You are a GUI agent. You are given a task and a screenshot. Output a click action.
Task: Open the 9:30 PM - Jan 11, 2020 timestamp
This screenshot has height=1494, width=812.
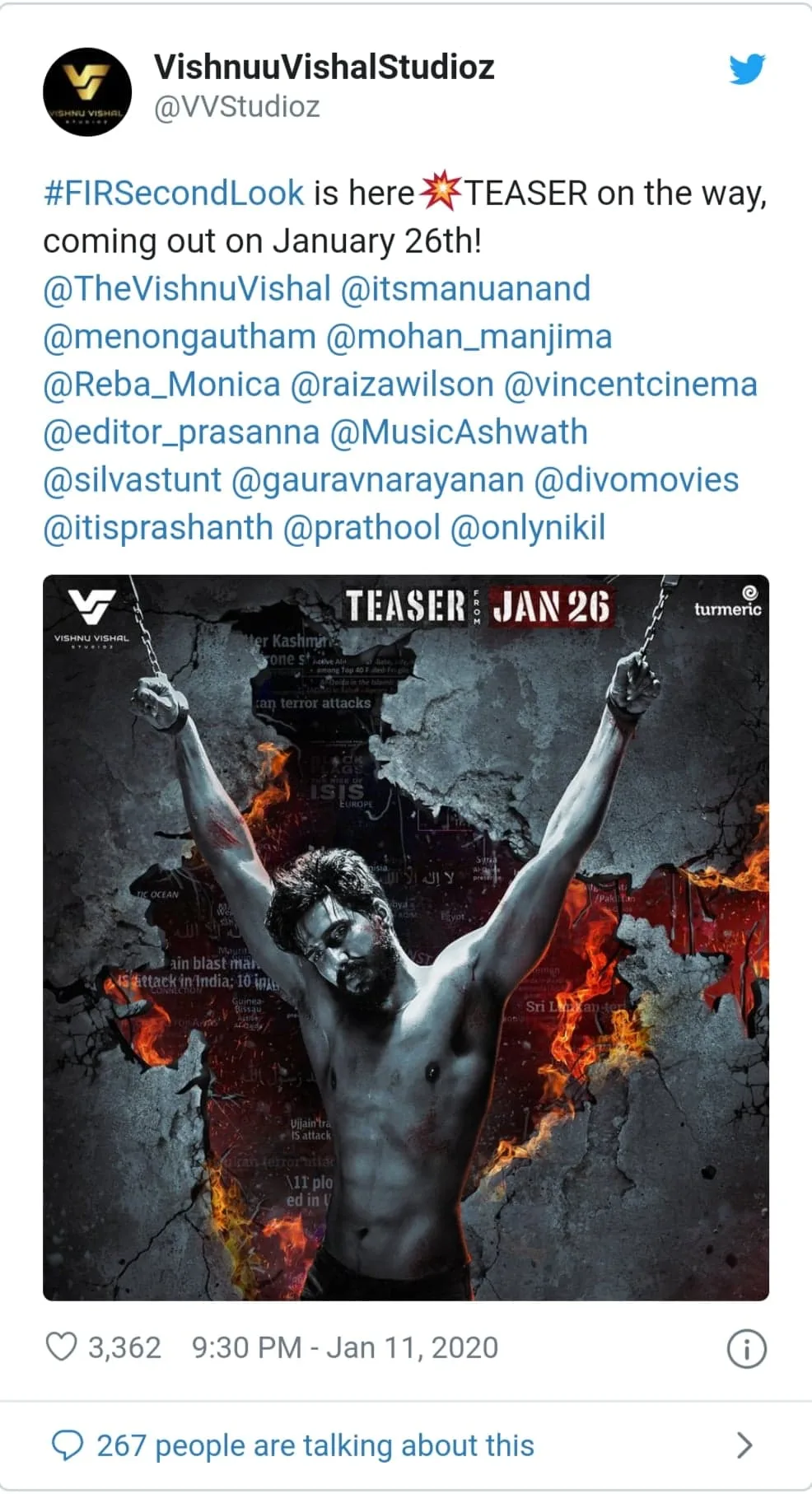[345, 1347]
